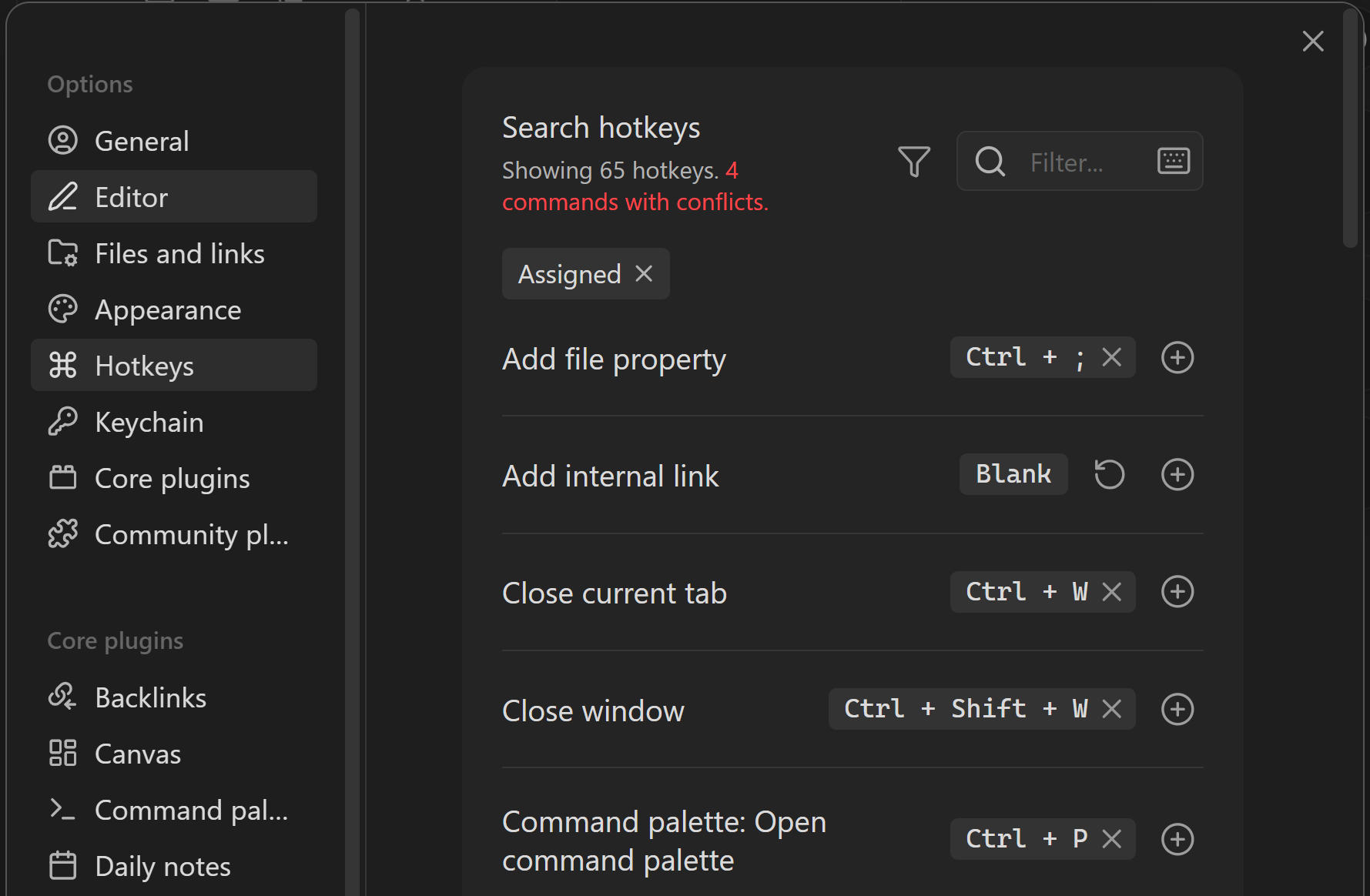Add a hotkey for Close current tab
Image resolution: width=1370 pixels, height=896 pixels.
point(1177,592)
